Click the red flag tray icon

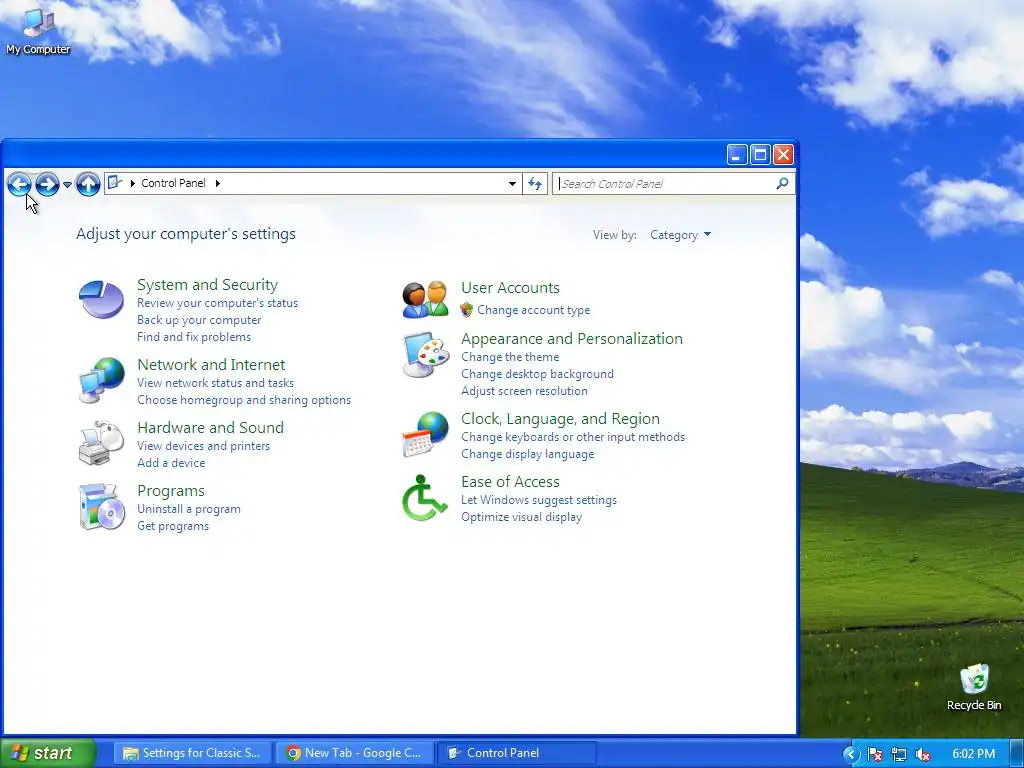[x=875, y=754]
